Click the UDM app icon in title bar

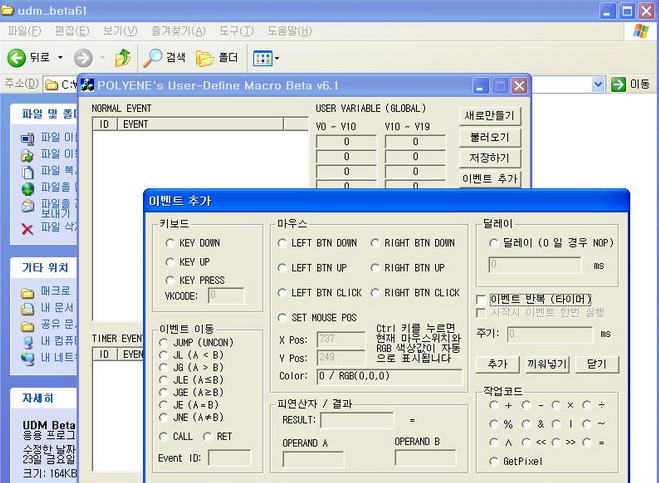[x=87, y=85]
